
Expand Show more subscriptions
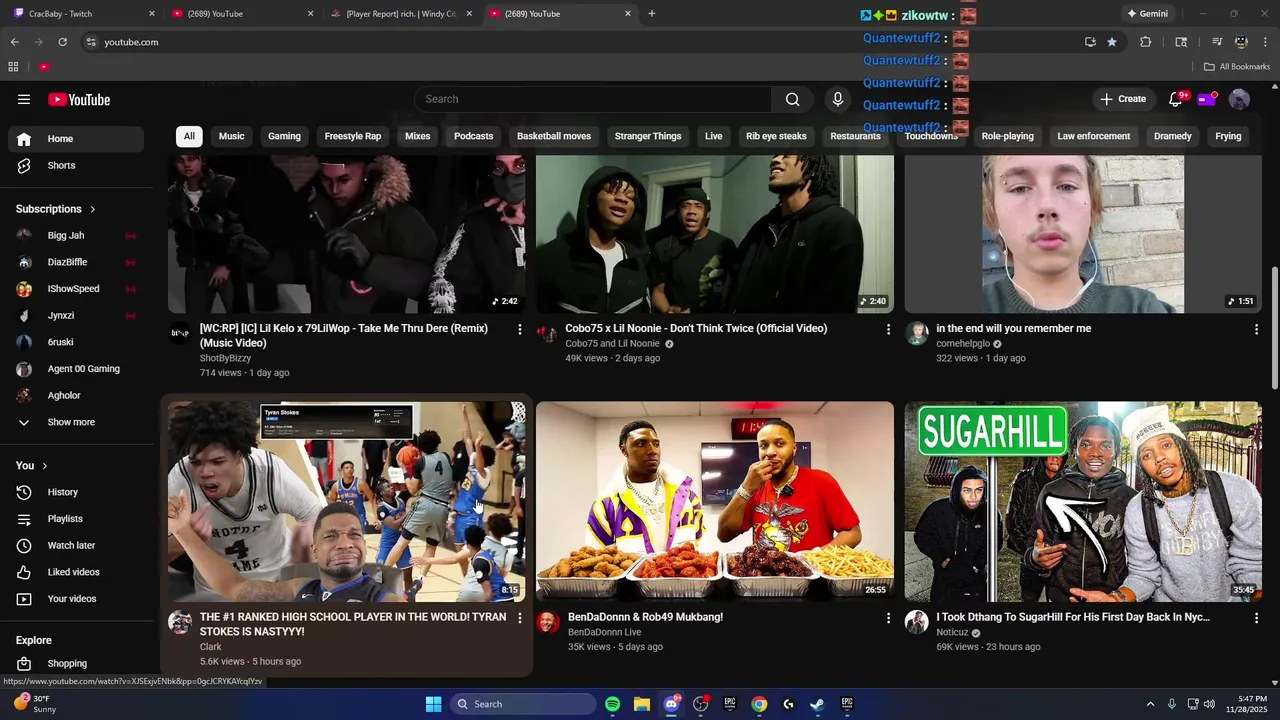coord(76,422)
